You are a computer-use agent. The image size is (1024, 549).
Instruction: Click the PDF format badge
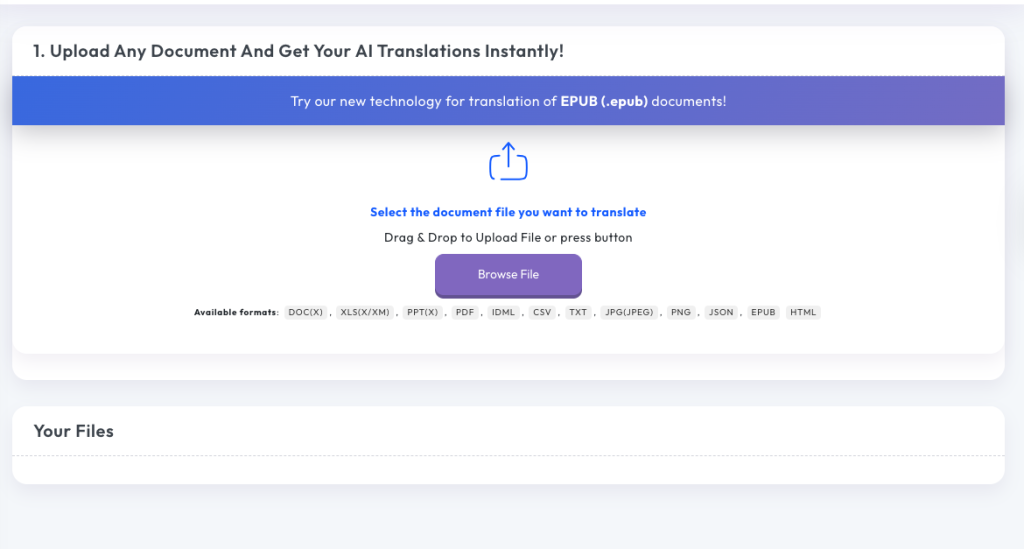465,313
